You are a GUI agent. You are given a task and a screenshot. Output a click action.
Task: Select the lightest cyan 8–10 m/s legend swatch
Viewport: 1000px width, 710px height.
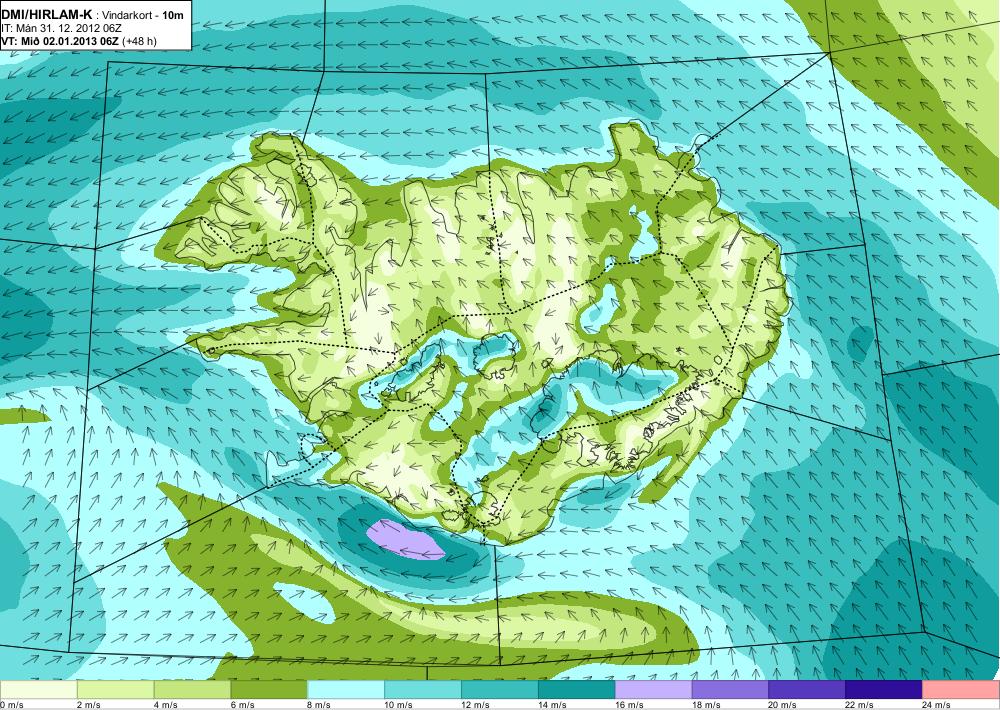pos(346,690)
